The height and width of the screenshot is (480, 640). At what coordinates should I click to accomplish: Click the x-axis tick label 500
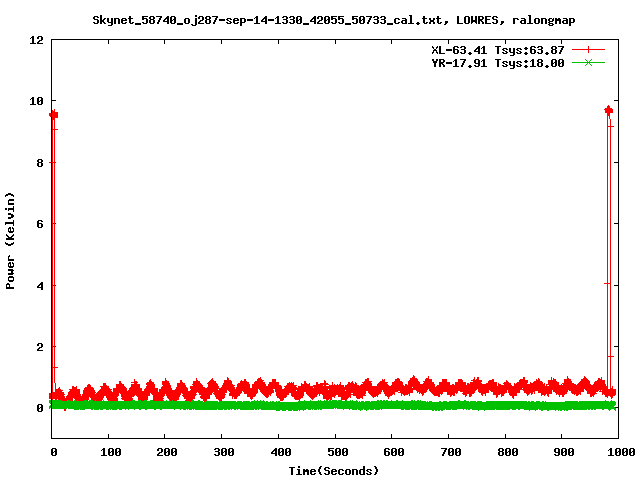338,452
